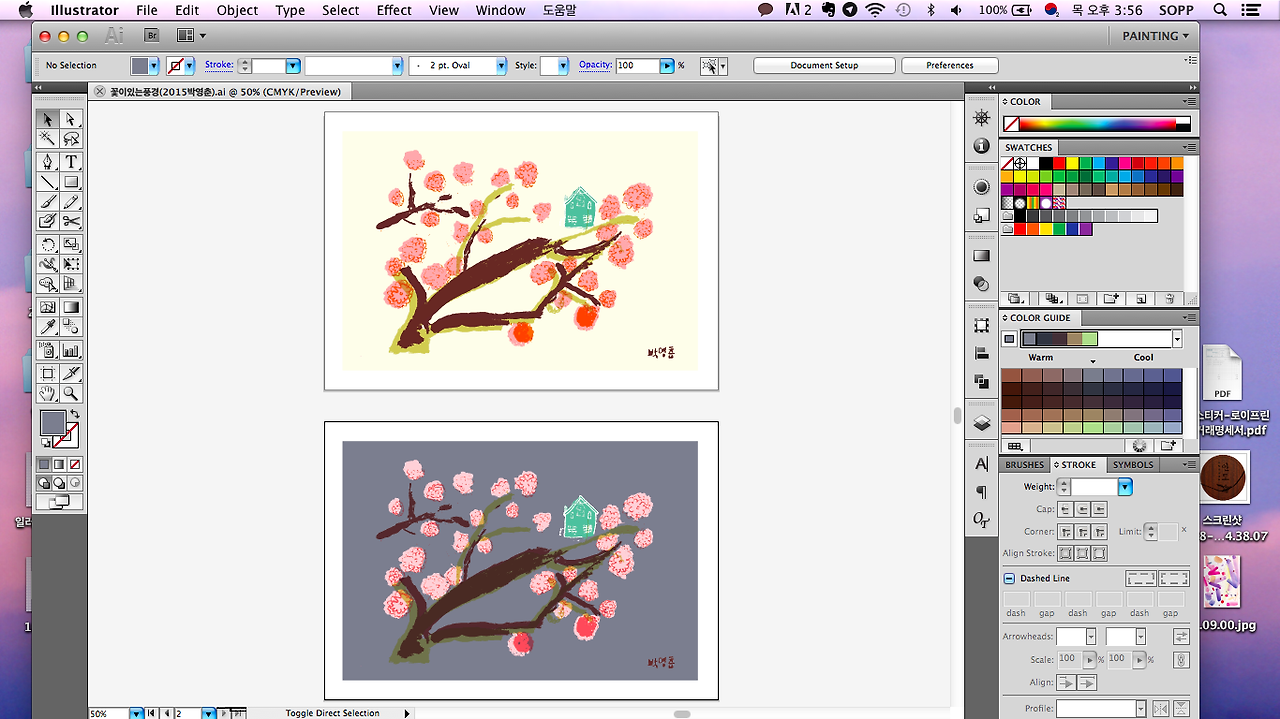The image size is (1280, 719).
Task: Open the Window menu
Action: pos(500,10)
